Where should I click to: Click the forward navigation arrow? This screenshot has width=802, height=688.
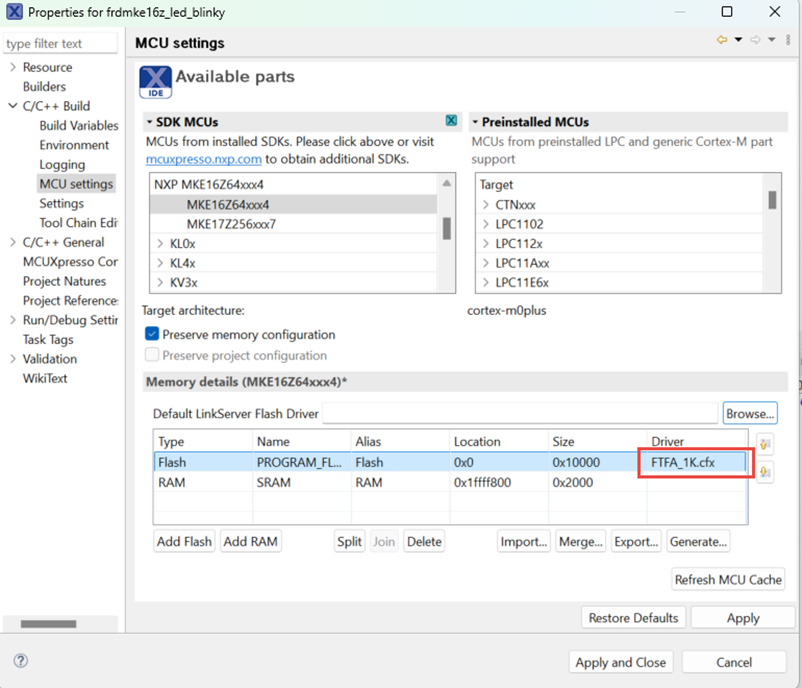(755, 39)
